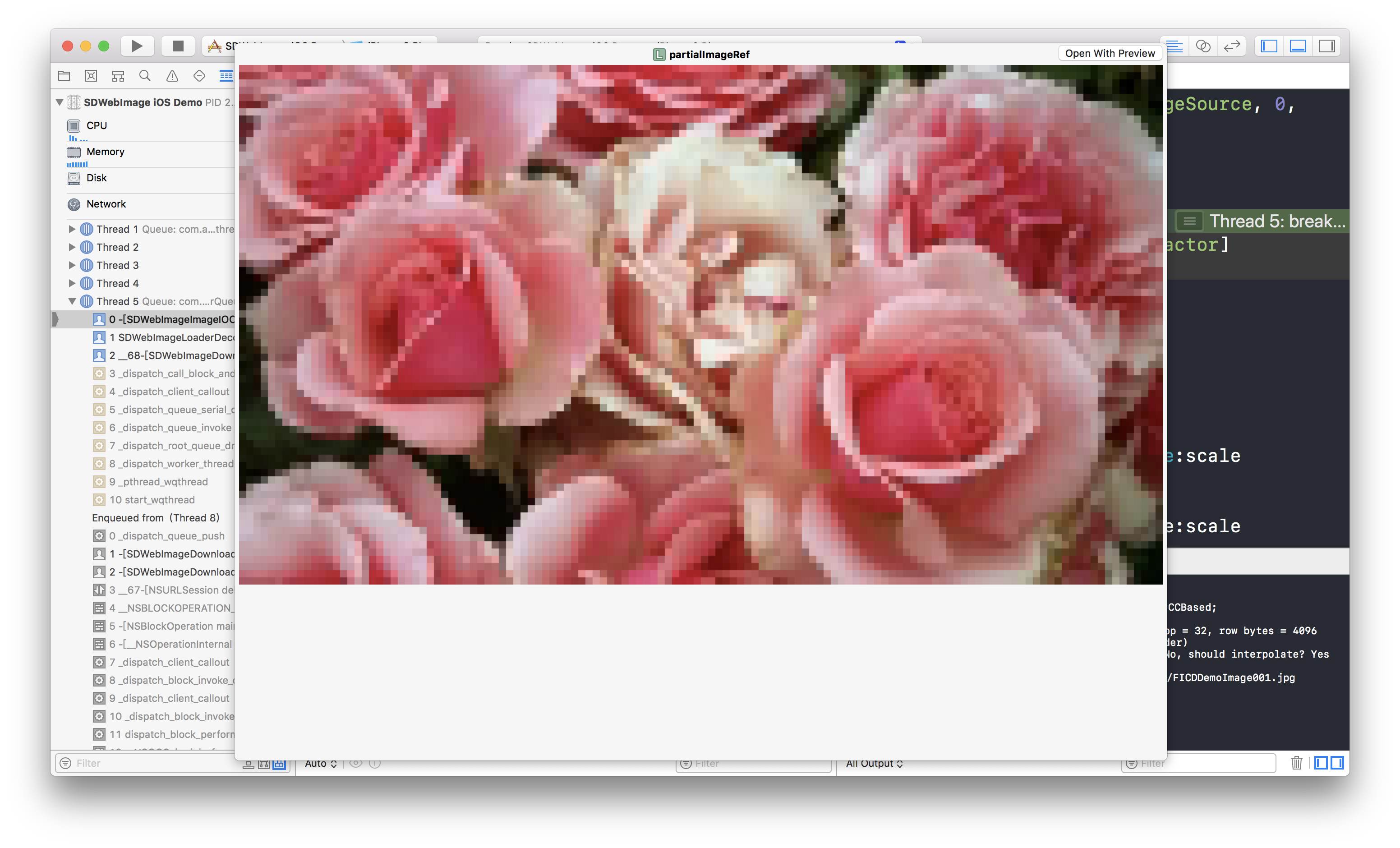
Task: Select frame 4 _dispatch_client_callout in Thread 5
Action: [143, 392]
